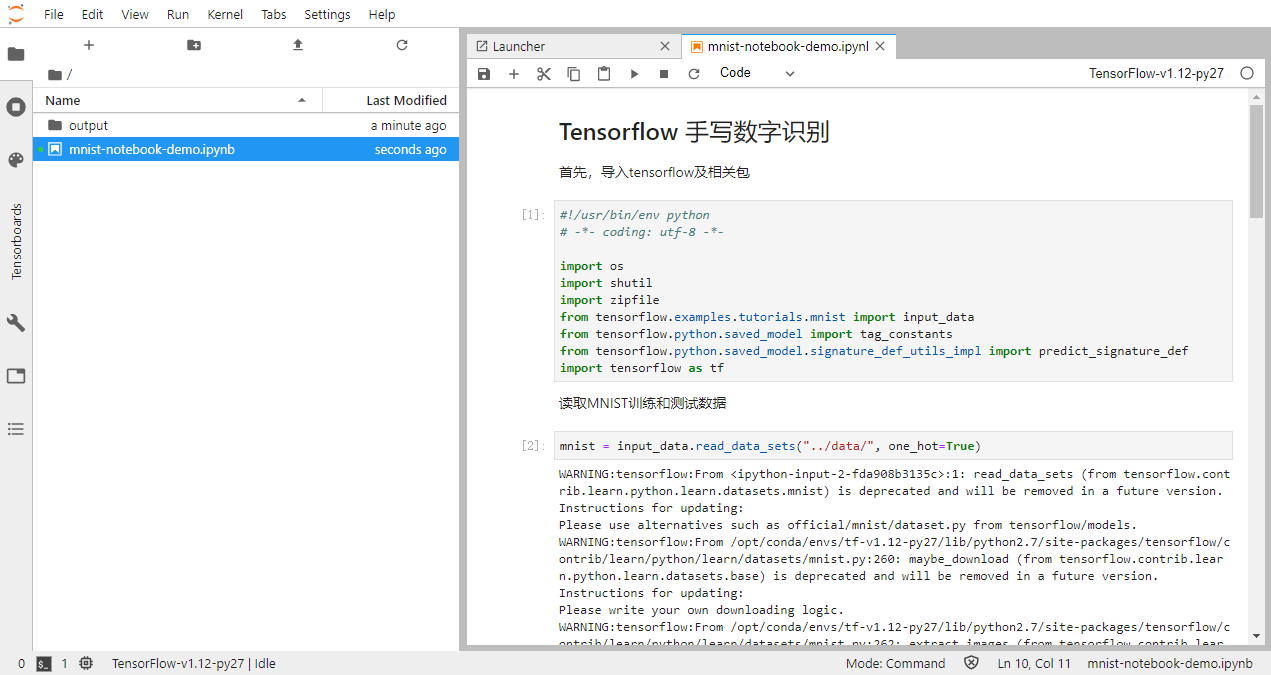
Task: Refresh the file list
Action: pyautogui.click(x=402, y=45)
